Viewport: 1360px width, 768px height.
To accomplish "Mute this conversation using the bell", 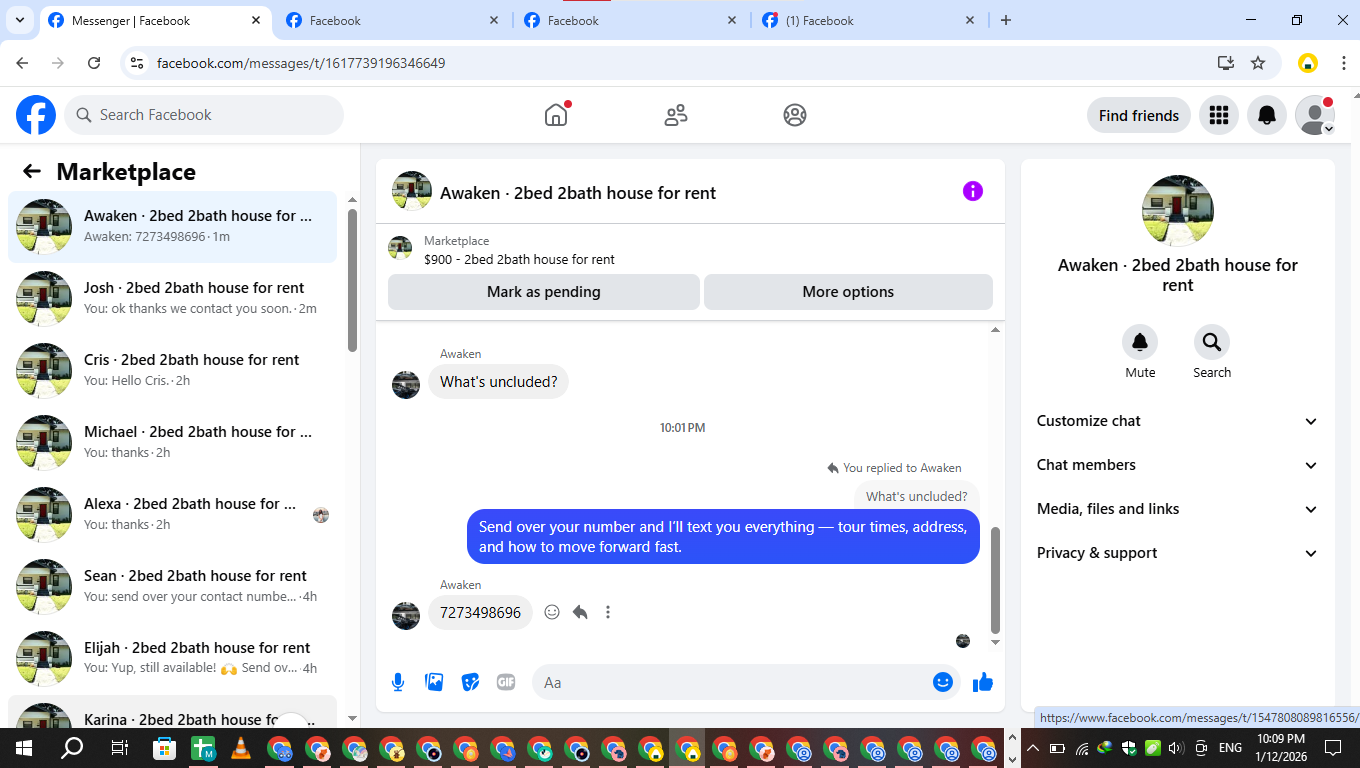I will (x=1140, y=343).
